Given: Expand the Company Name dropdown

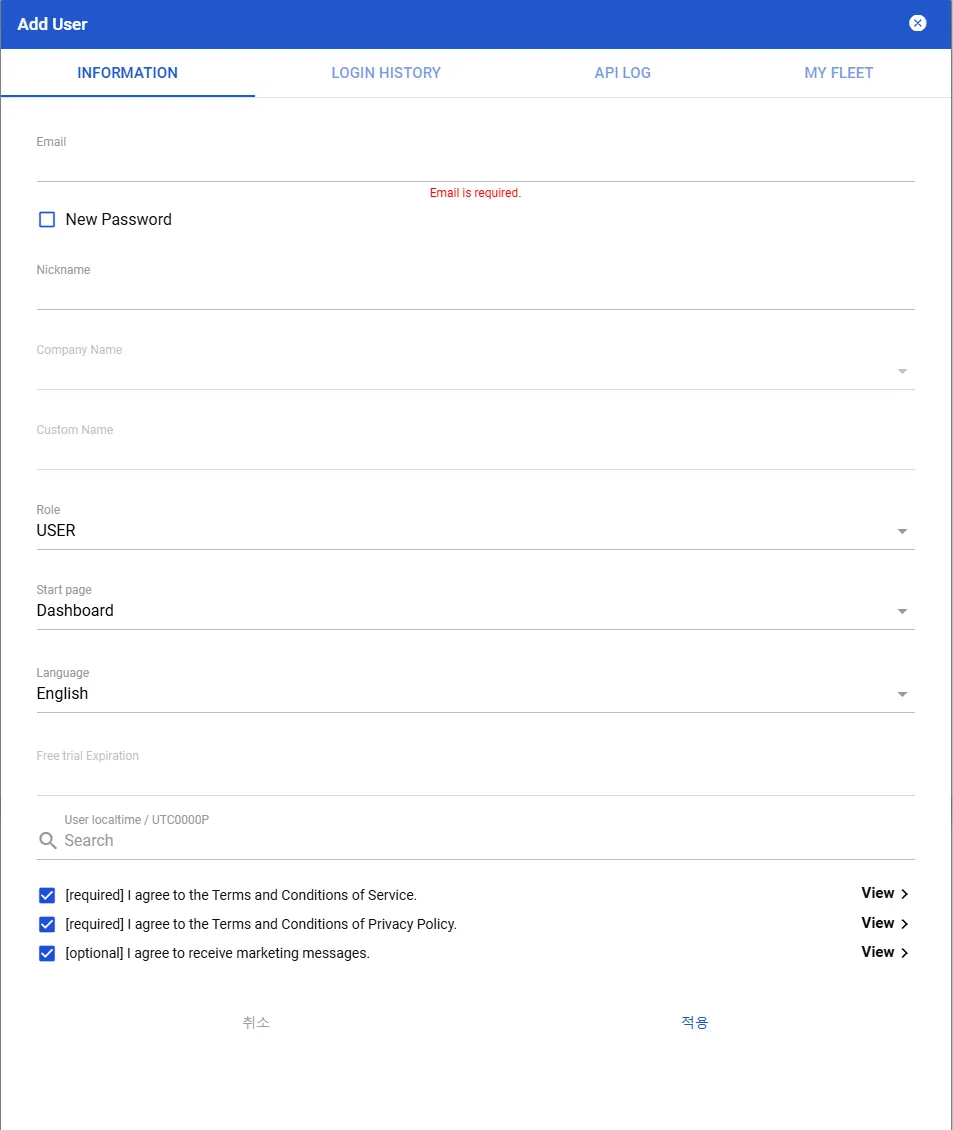Looking at the screenshot, I should point(475,371).
